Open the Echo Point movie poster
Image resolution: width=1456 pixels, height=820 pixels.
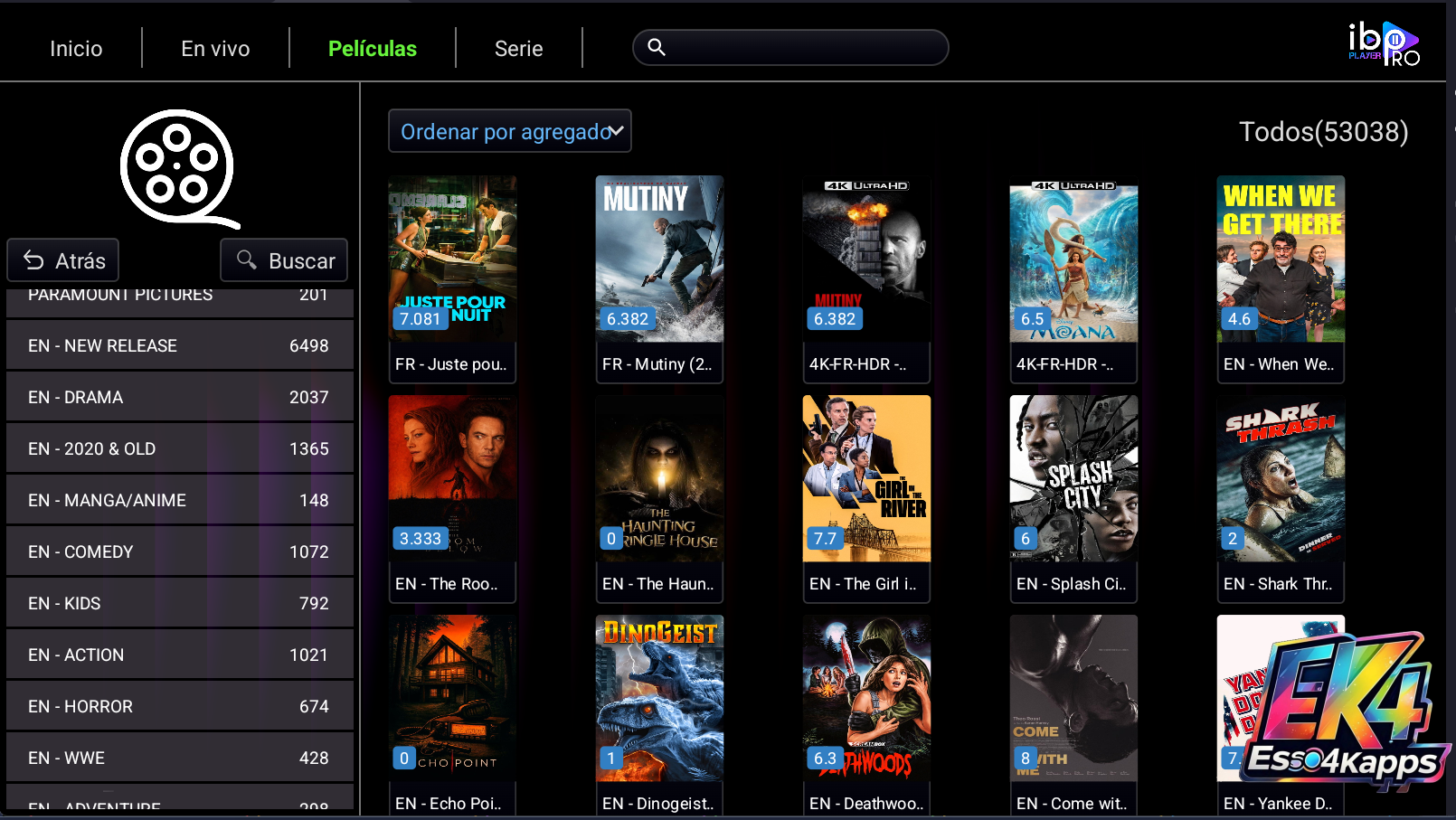tap(452, 698)
